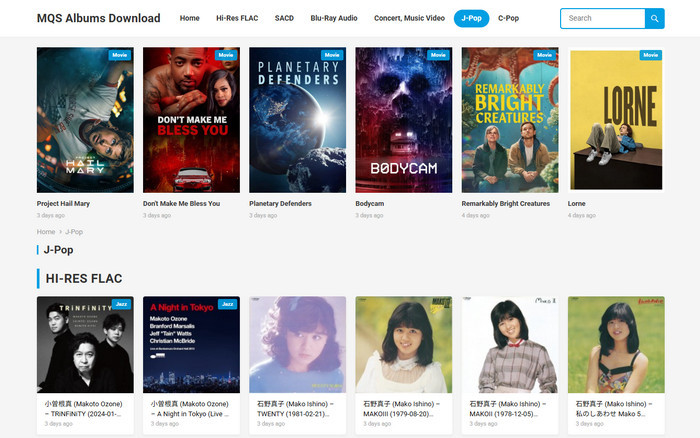Image resolution: width=700 pixels, height=438 pixels.
Task: Click the search magnifier icon button
Action: coord(654,18)
